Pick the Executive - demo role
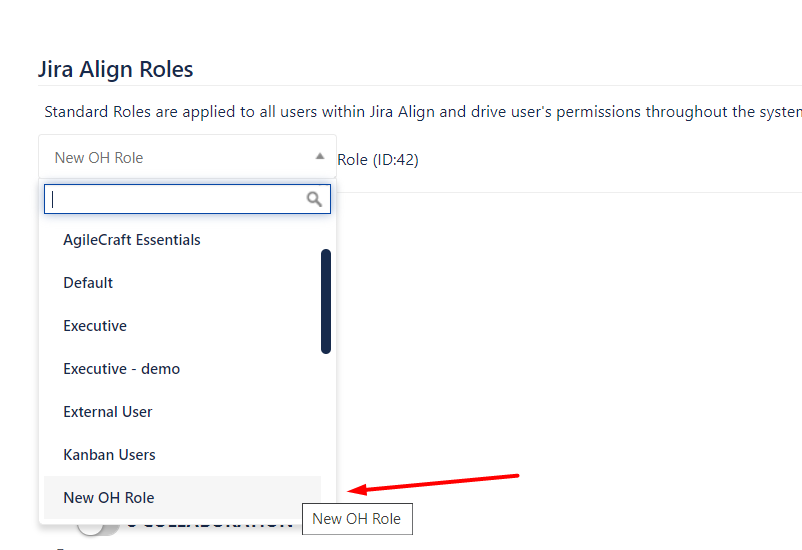 [121, 369]
